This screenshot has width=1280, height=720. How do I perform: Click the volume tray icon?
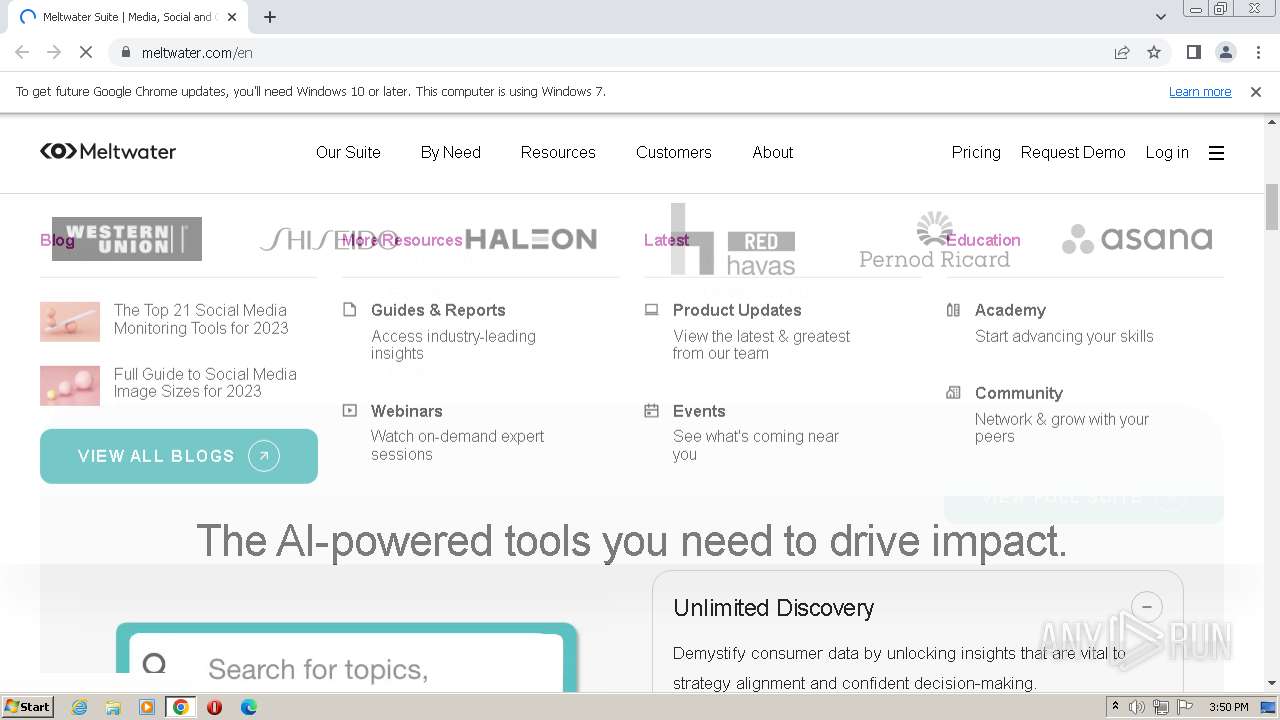tap(1137, 707)
